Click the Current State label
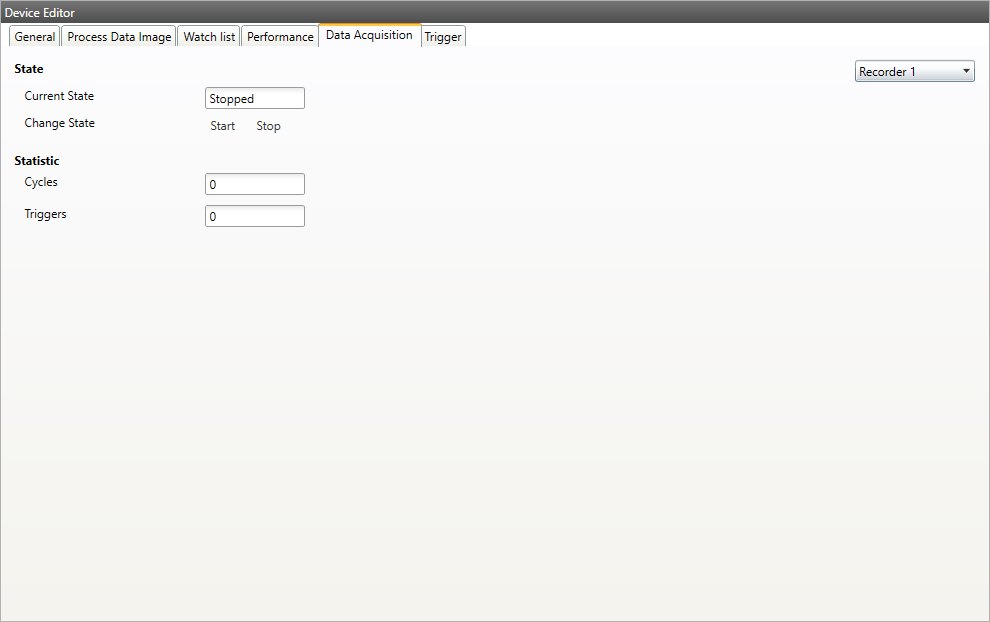This screenshot has width=990, height=622. point(59,96)
